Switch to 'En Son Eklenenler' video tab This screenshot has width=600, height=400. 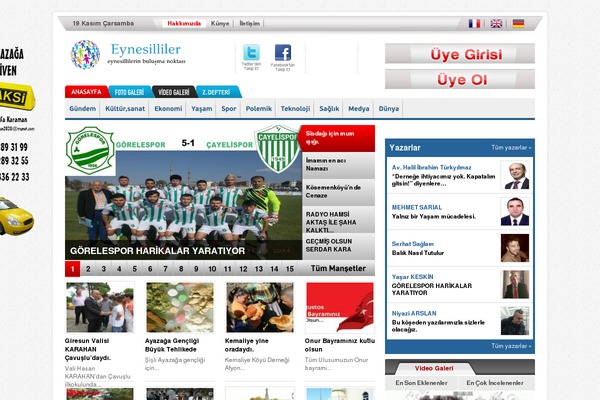click(421, 383)
